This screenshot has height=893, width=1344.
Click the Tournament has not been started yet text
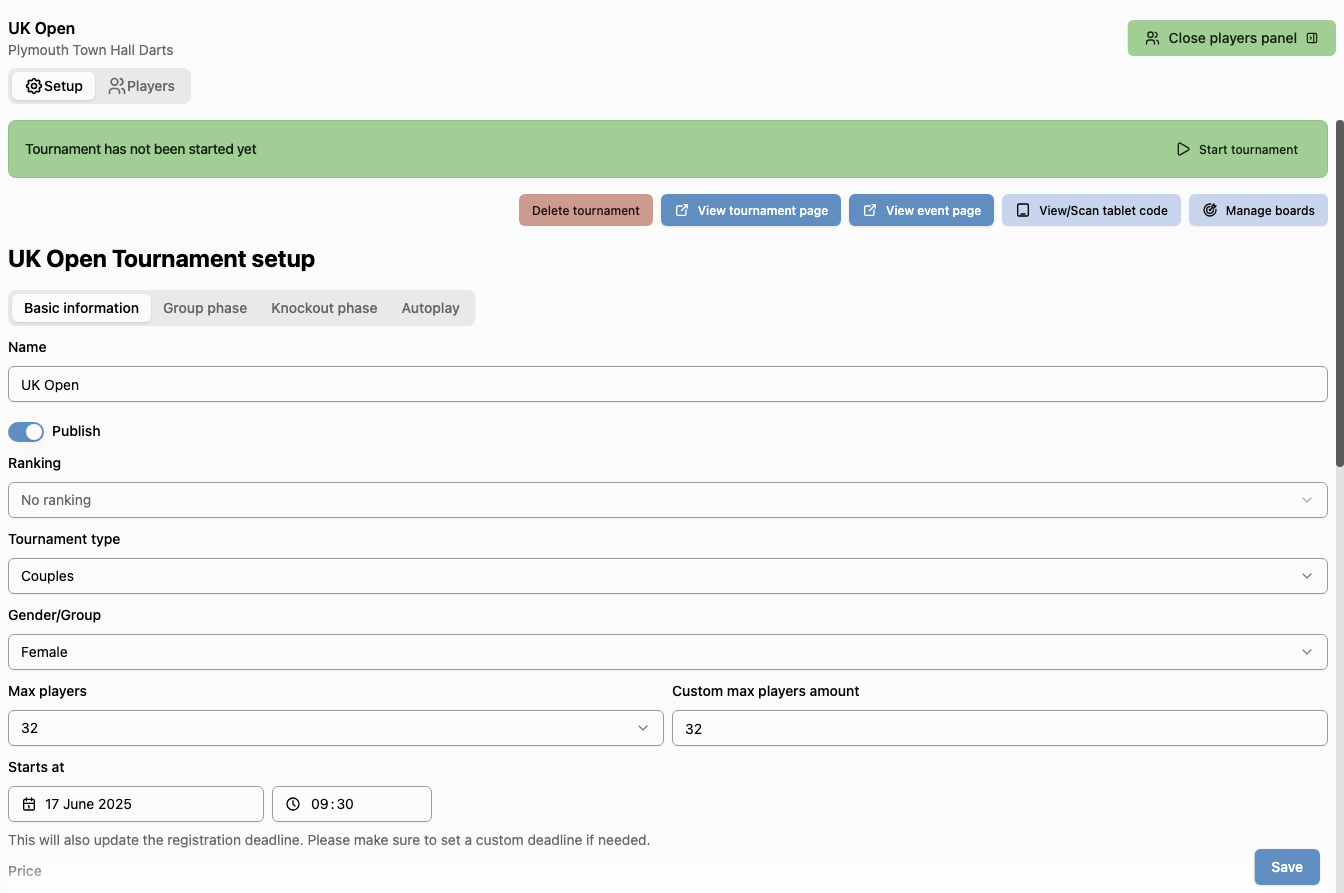point(141,149)
